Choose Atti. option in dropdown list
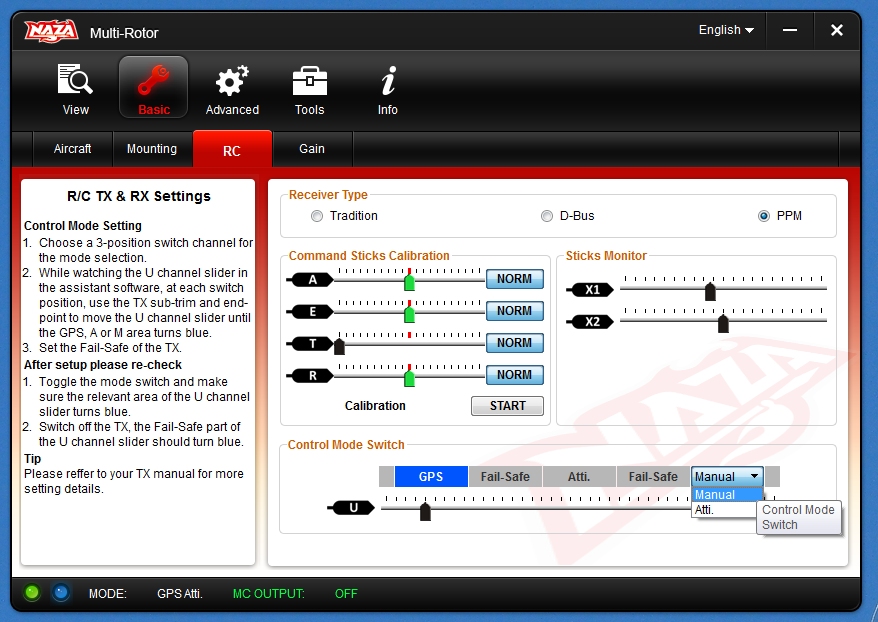Viewport: 878px width, 622px height. [x=724, y=509]
